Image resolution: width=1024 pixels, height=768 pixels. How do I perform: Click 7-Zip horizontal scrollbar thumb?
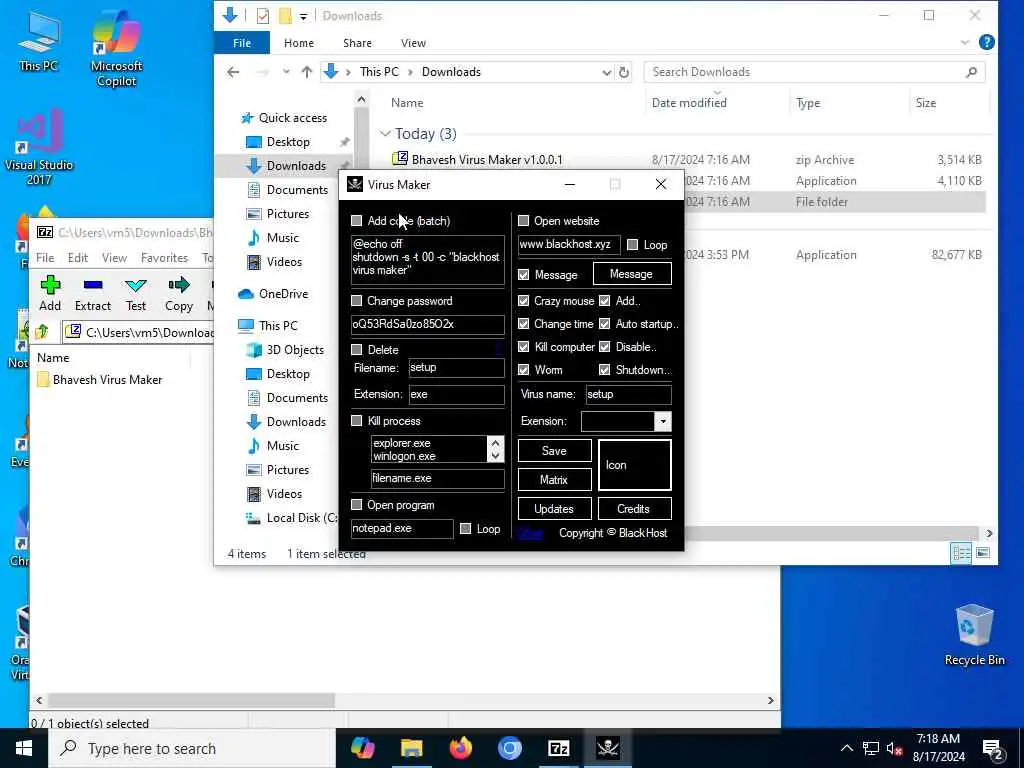tap(191, 700)
